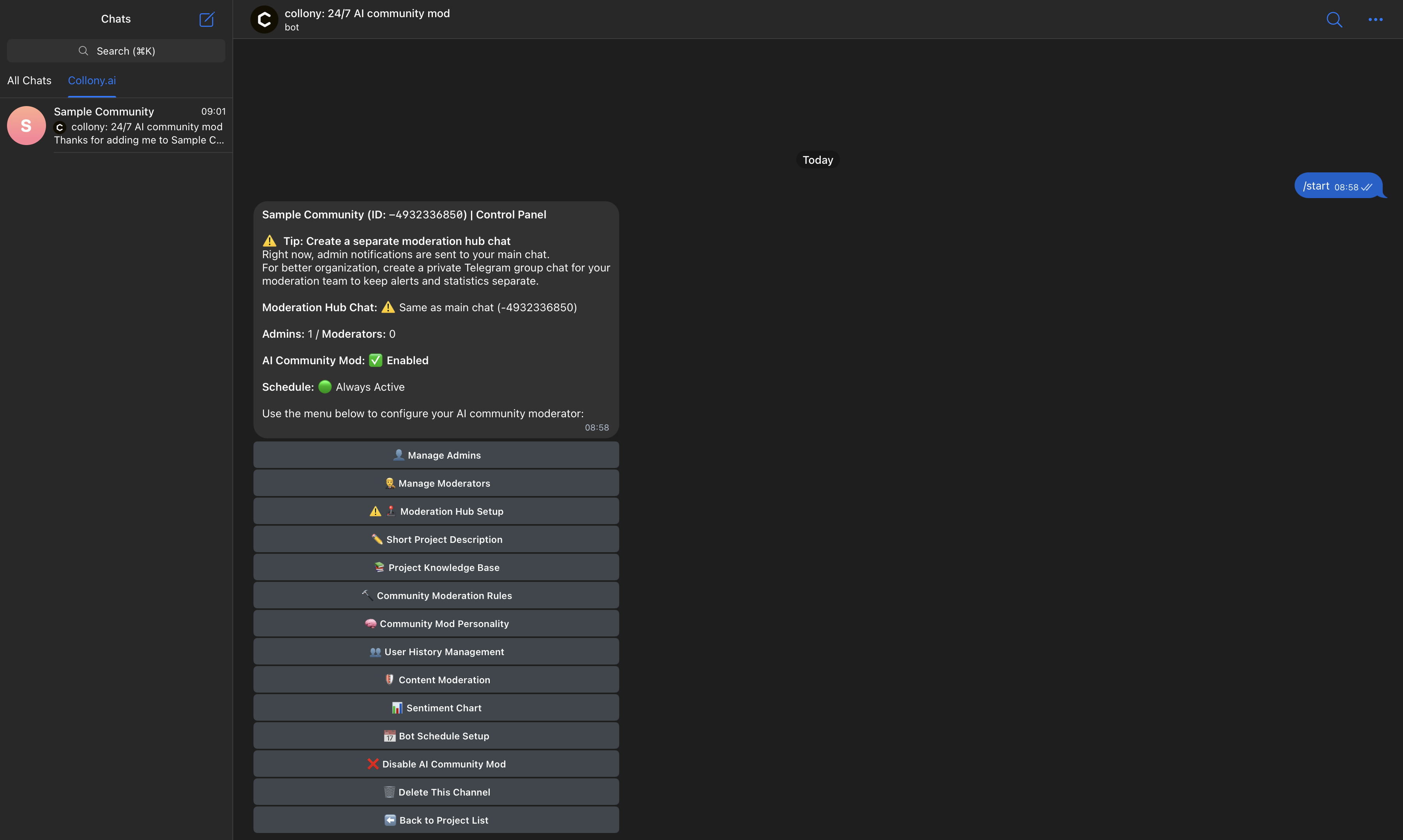Viewport: 1403px width, 840px height.
Task: Start Moderation Hub Setup
Action: 436,510
